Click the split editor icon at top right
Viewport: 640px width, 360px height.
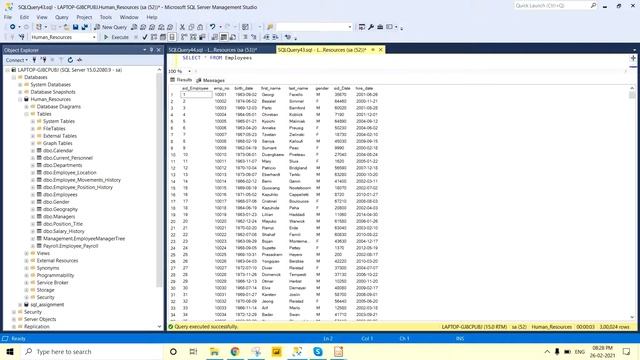[633, 58]
